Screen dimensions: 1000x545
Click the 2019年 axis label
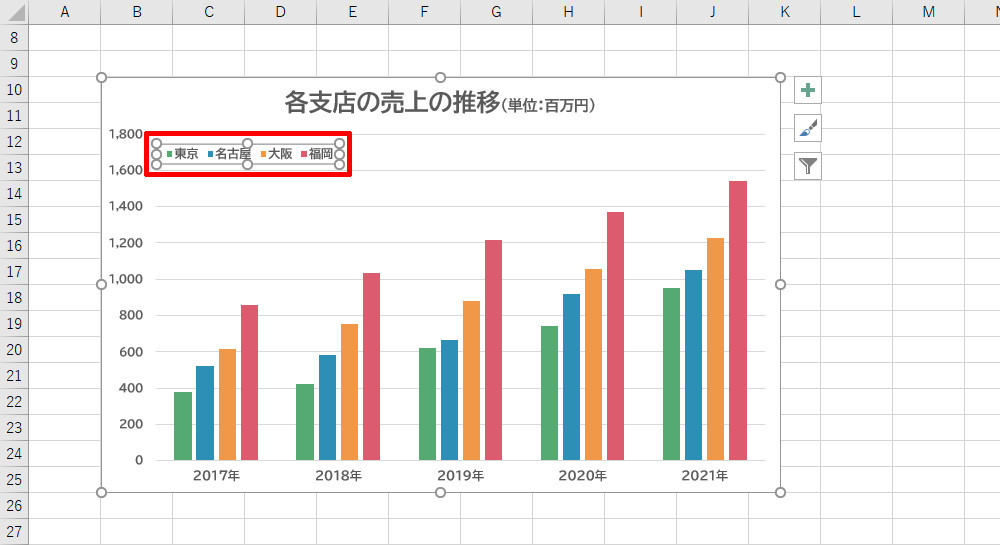pos(460,476)
